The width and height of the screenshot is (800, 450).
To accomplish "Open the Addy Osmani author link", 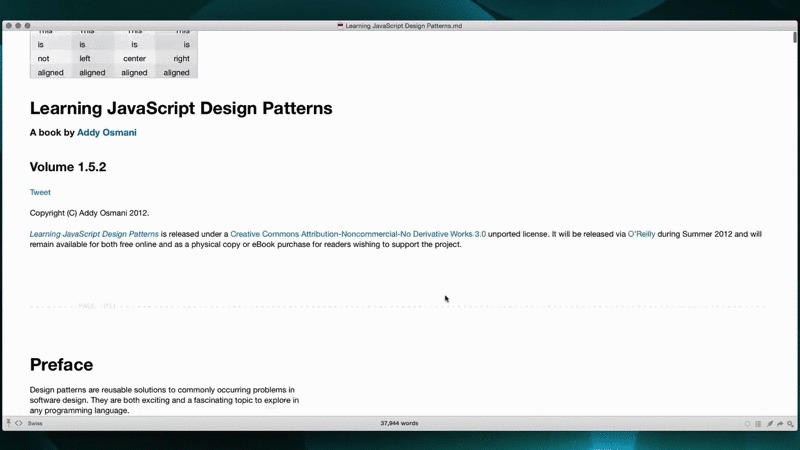I will click(x=107, y=133).
